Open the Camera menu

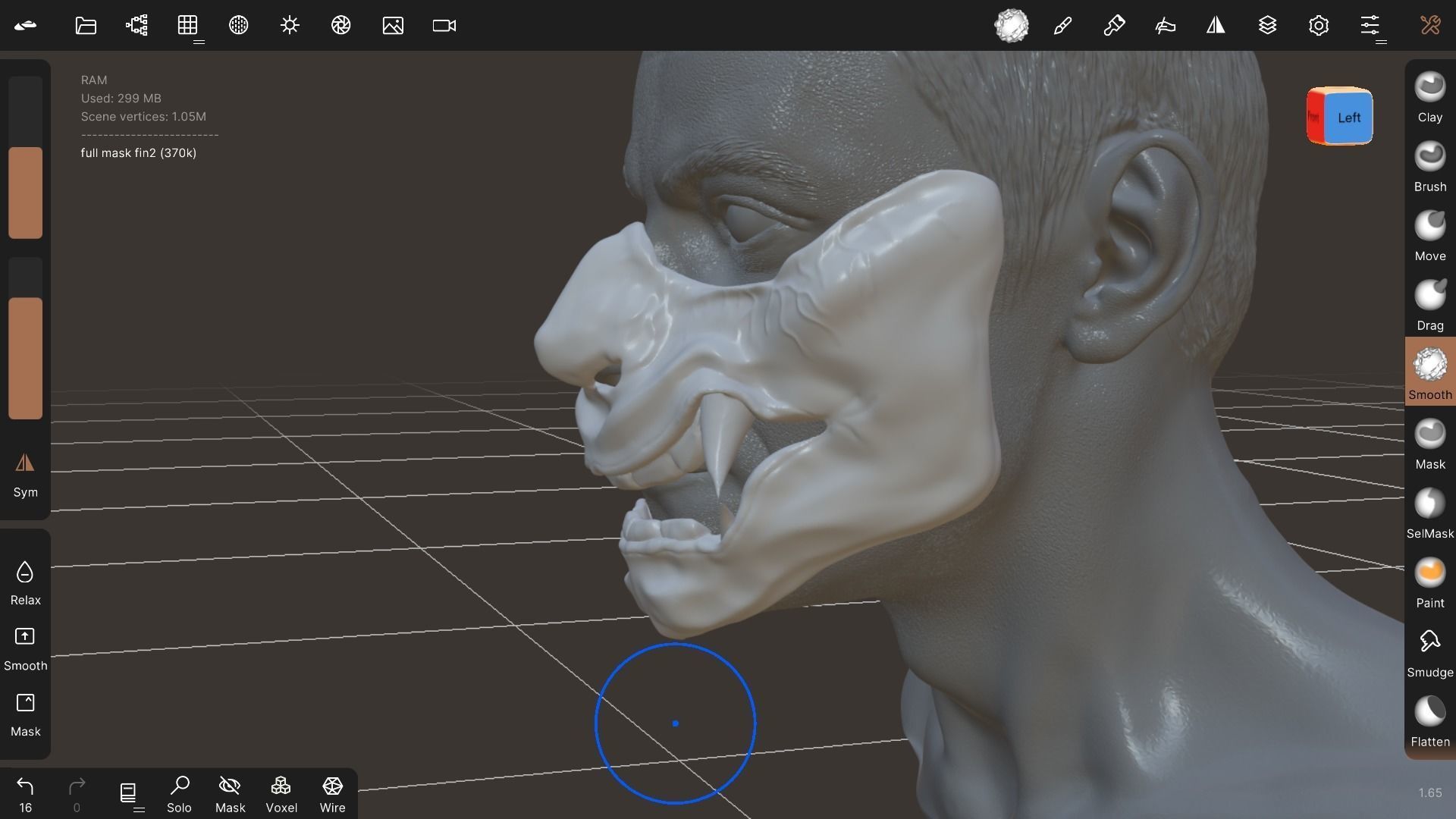[444, 25]
